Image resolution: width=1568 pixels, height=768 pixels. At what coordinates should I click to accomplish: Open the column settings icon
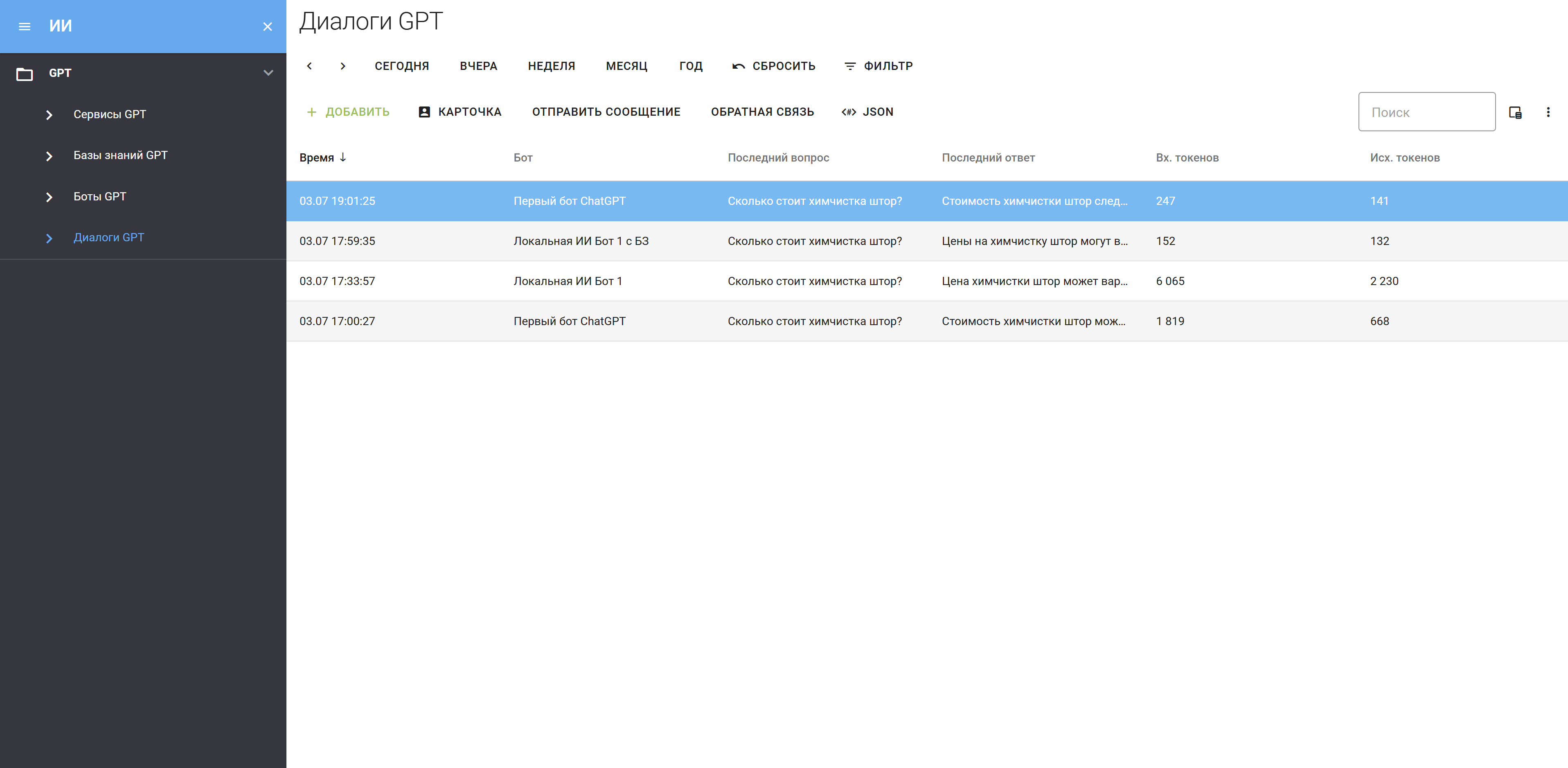coord(1515,112)
